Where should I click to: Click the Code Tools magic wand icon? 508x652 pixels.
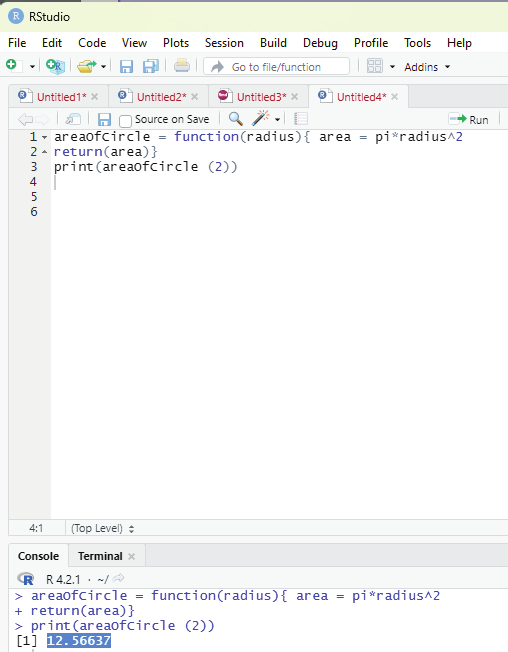261,119
